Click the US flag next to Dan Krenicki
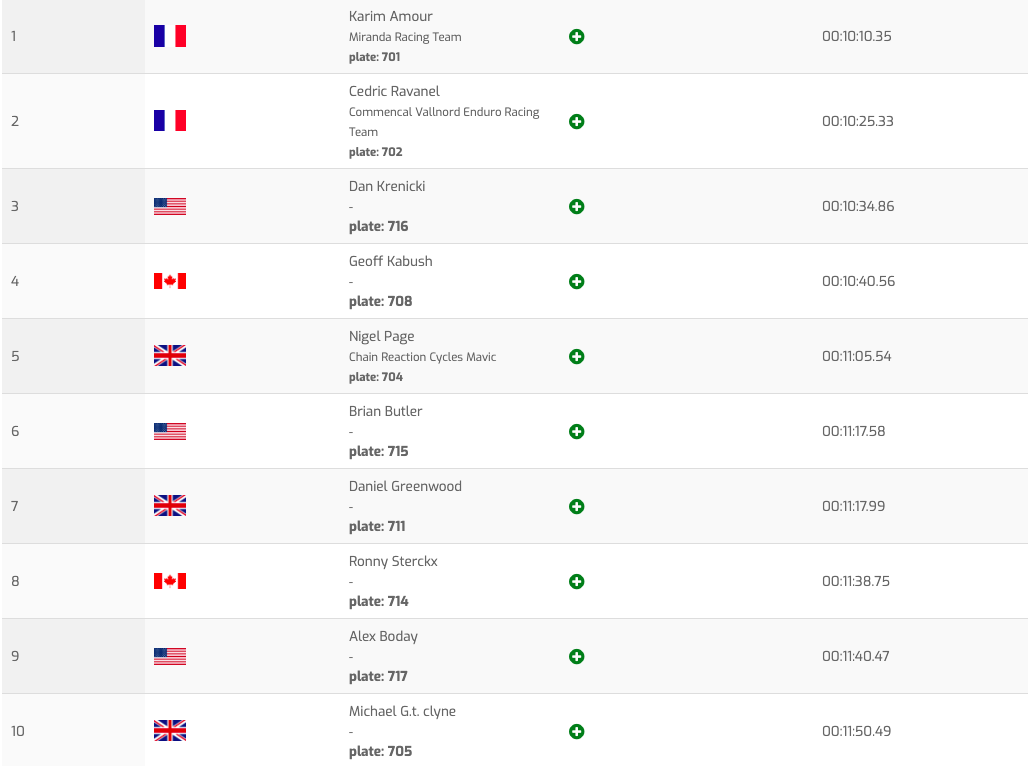Viewport: 1032px width, 766px height. 170,207
